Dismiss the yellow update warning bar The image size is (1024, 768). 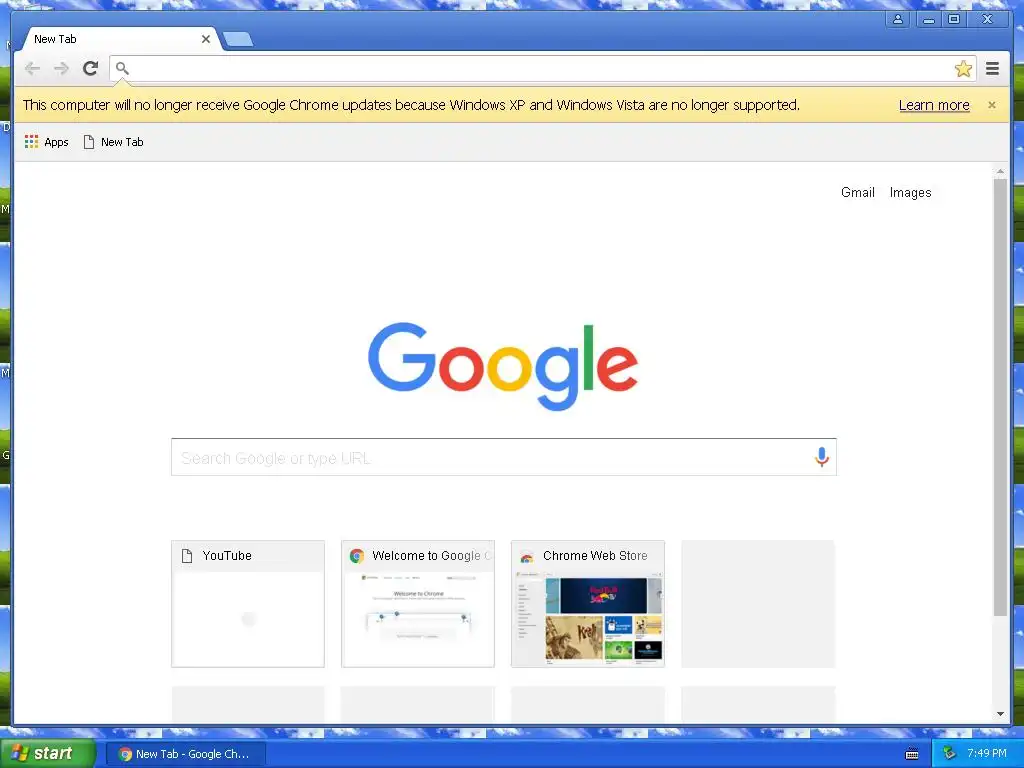[991, 104]
